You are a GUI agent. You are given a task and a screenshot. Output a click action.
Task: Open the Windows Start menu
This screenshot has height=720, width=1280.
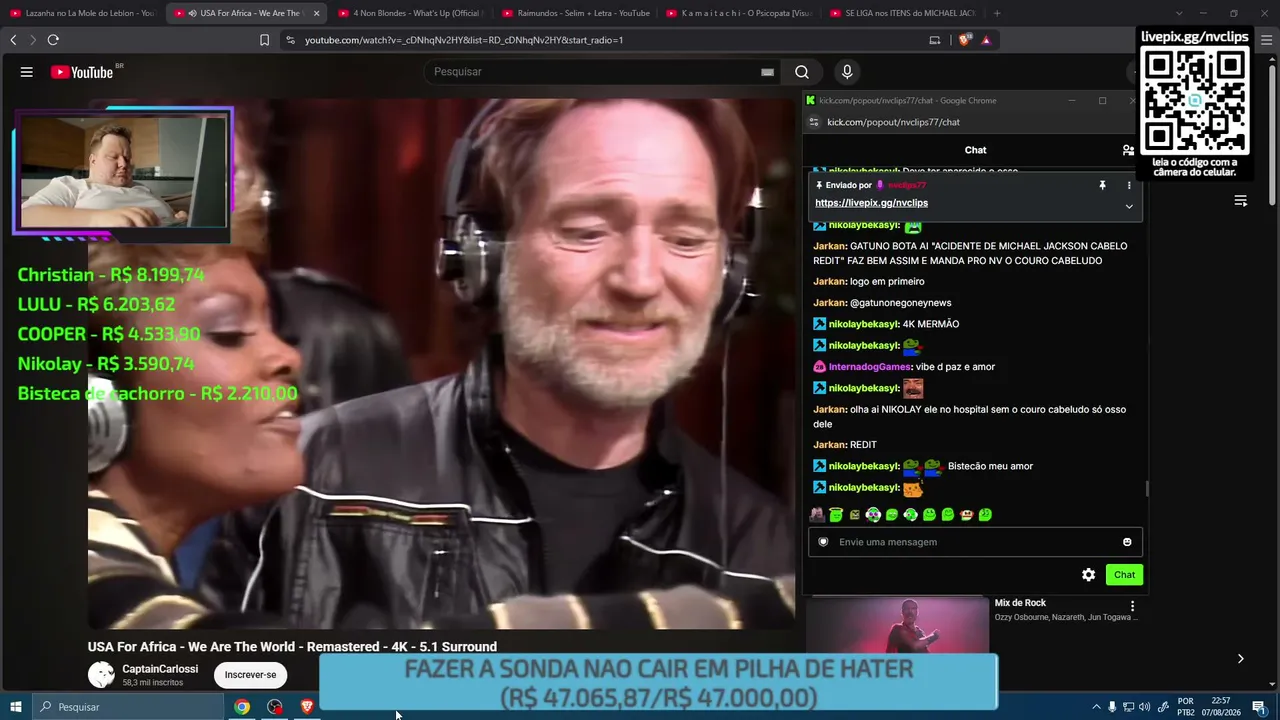tap(16, 707)
